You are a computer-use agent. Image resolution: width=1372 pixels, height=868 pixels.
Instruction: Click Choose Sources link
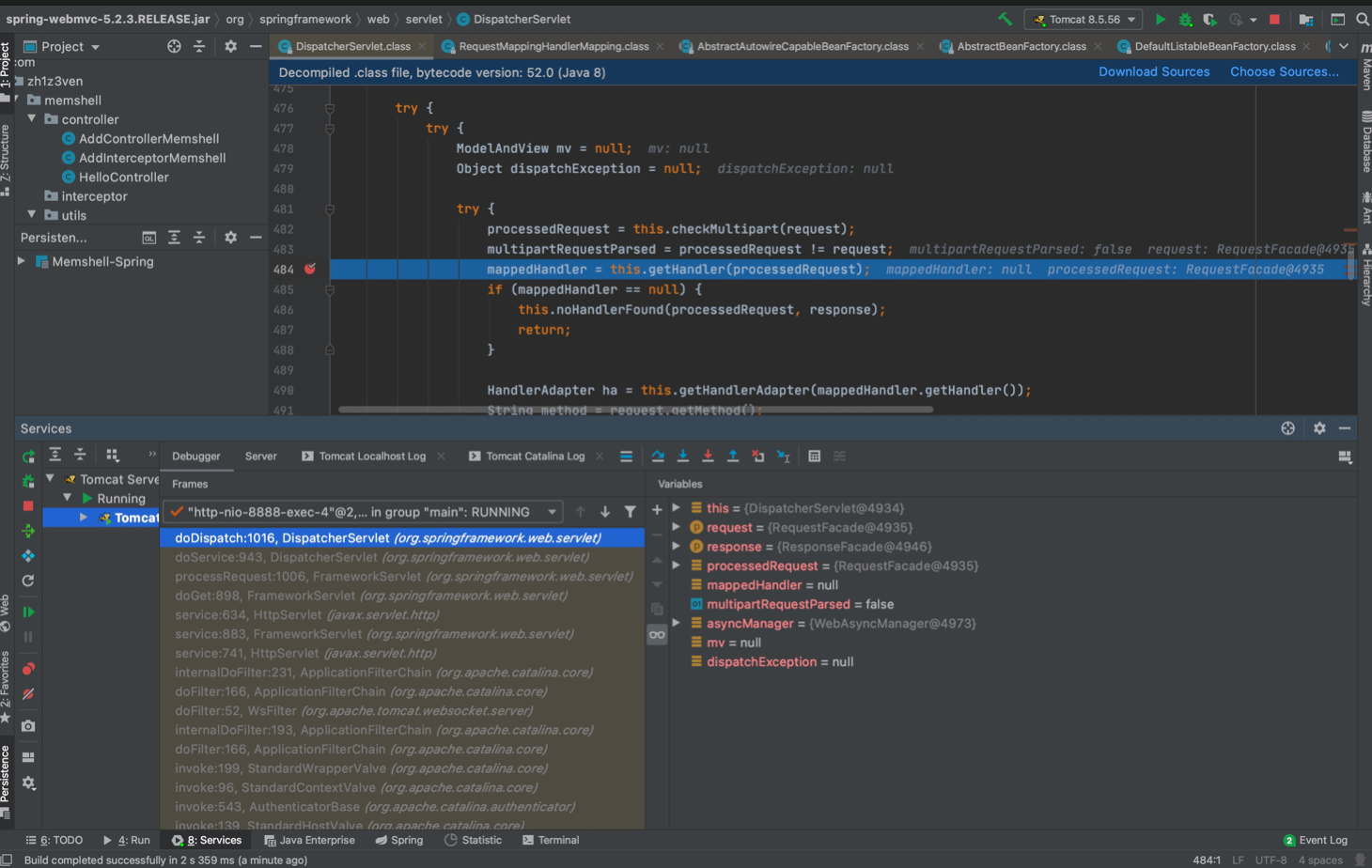click(1285, 72)
